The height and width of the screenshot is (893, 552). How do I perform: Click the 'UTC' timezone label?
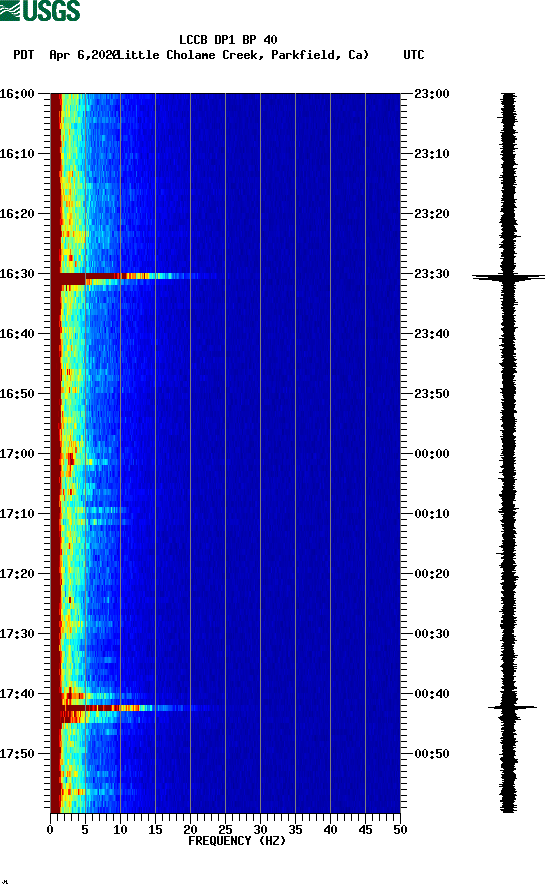pos(414,55)
